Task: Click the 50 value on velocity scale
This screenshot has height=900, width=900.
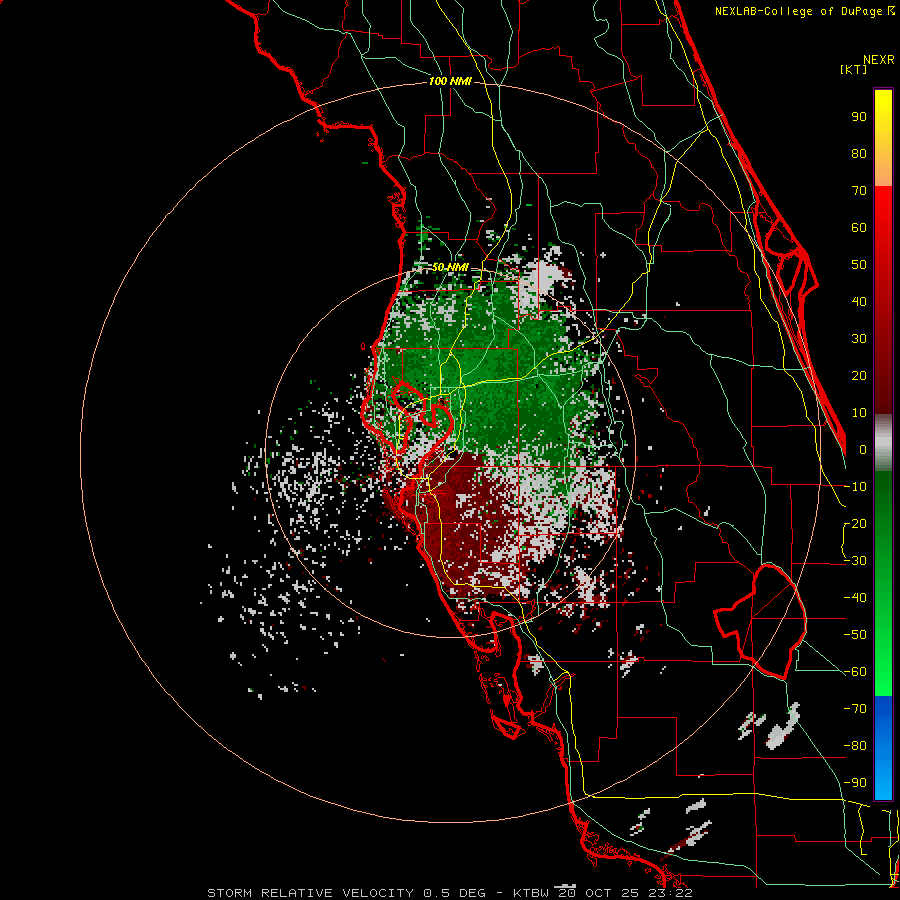Action: [859, 265]
